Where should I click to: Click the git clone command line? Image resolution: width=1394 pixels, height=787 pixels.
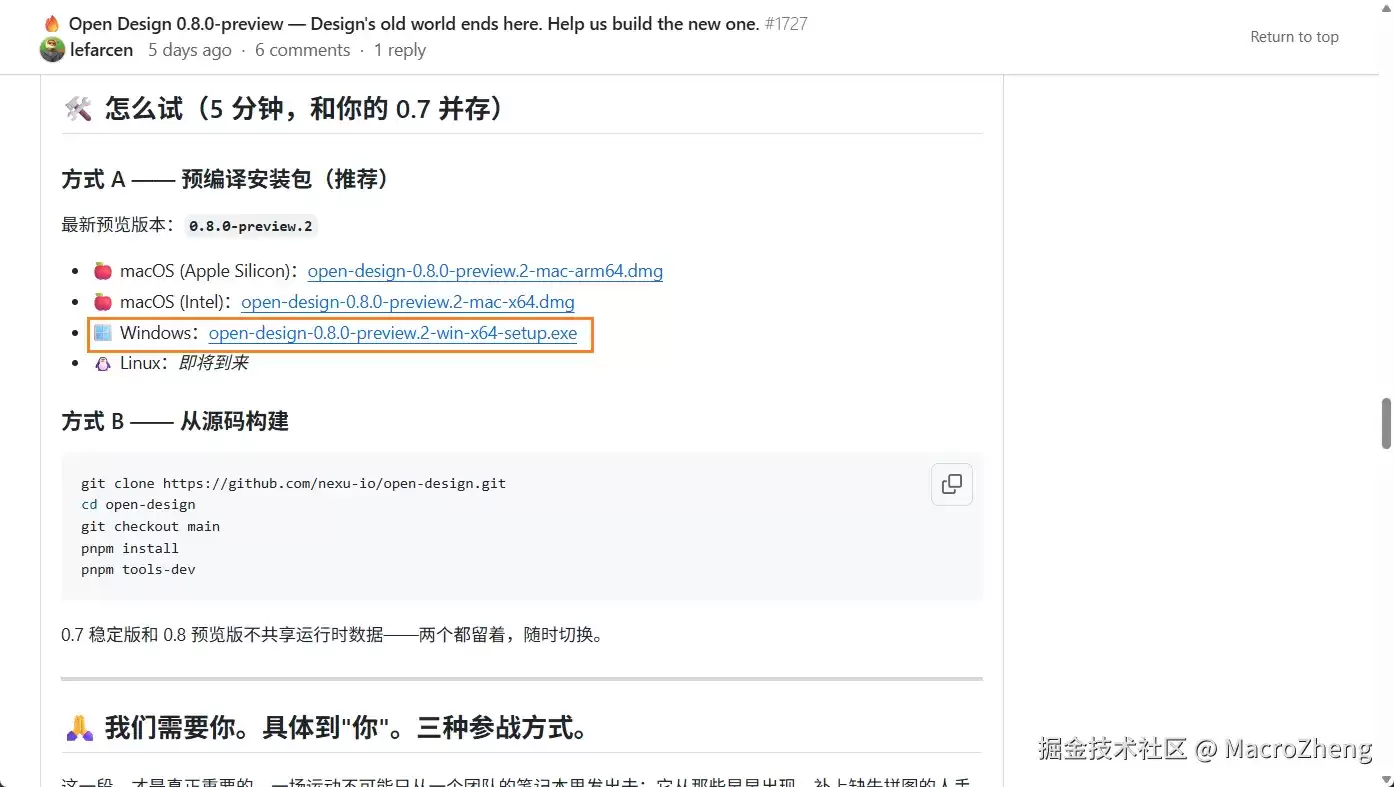click(293, 483)
